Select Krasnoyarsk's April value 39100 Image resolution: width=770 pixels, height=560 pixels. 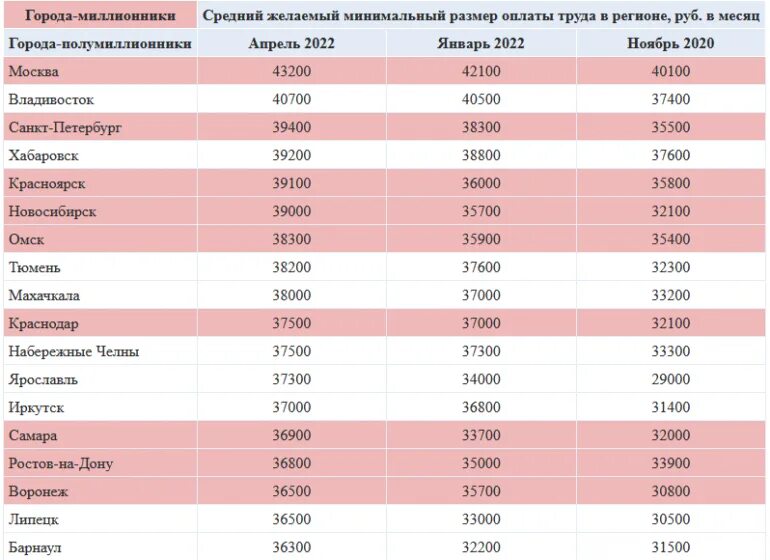(x=292, y=183)
